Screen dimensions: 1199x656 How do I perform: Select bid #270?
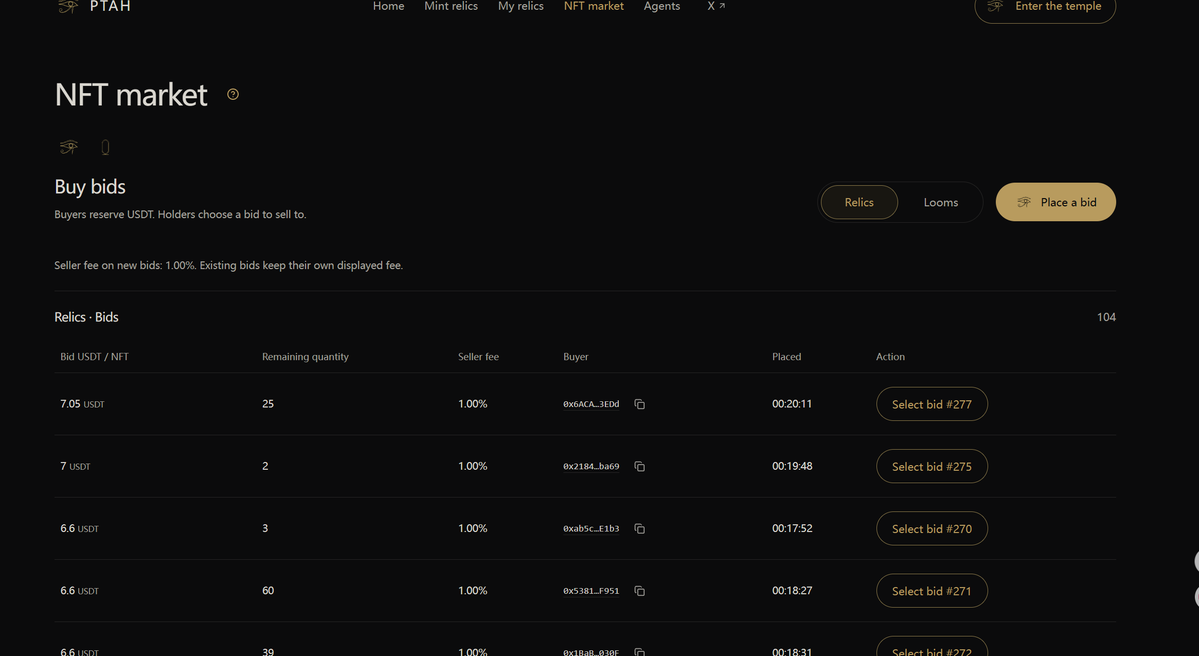(931, 529)
